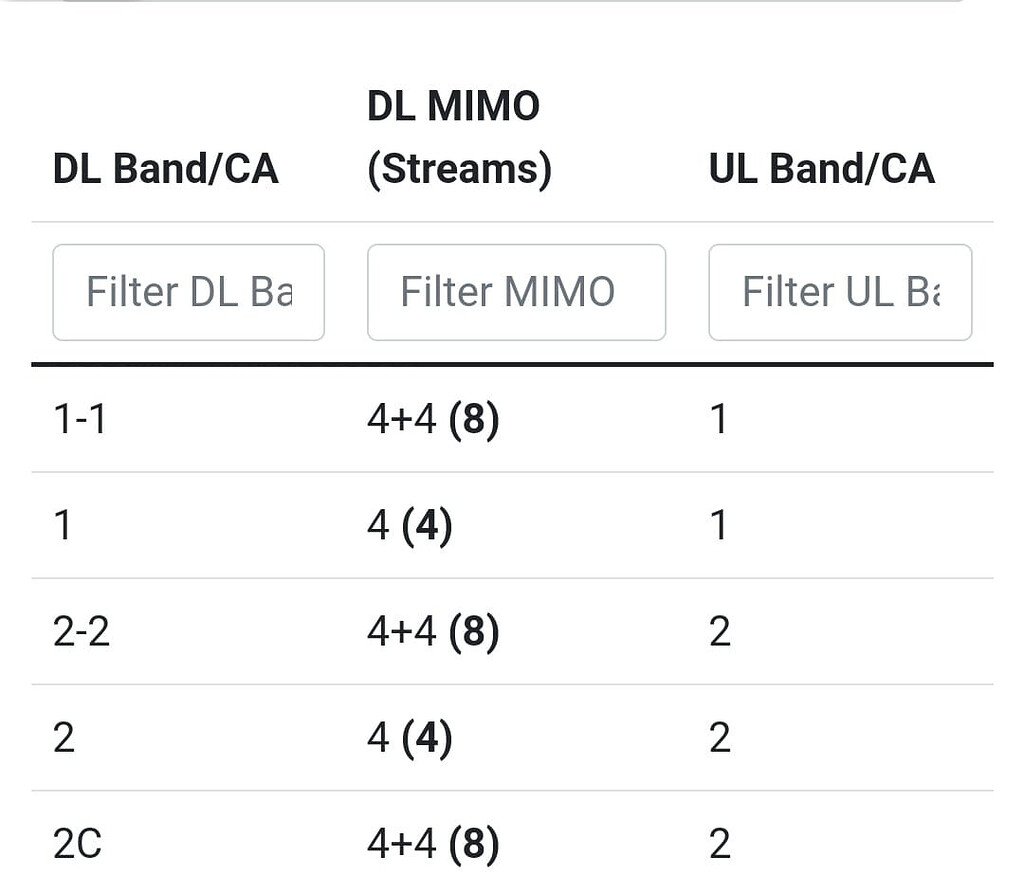The width and height of the screenshot is (1024, 893).
Task: Select the 2C DL Band entry
Action: click(76, 844)
